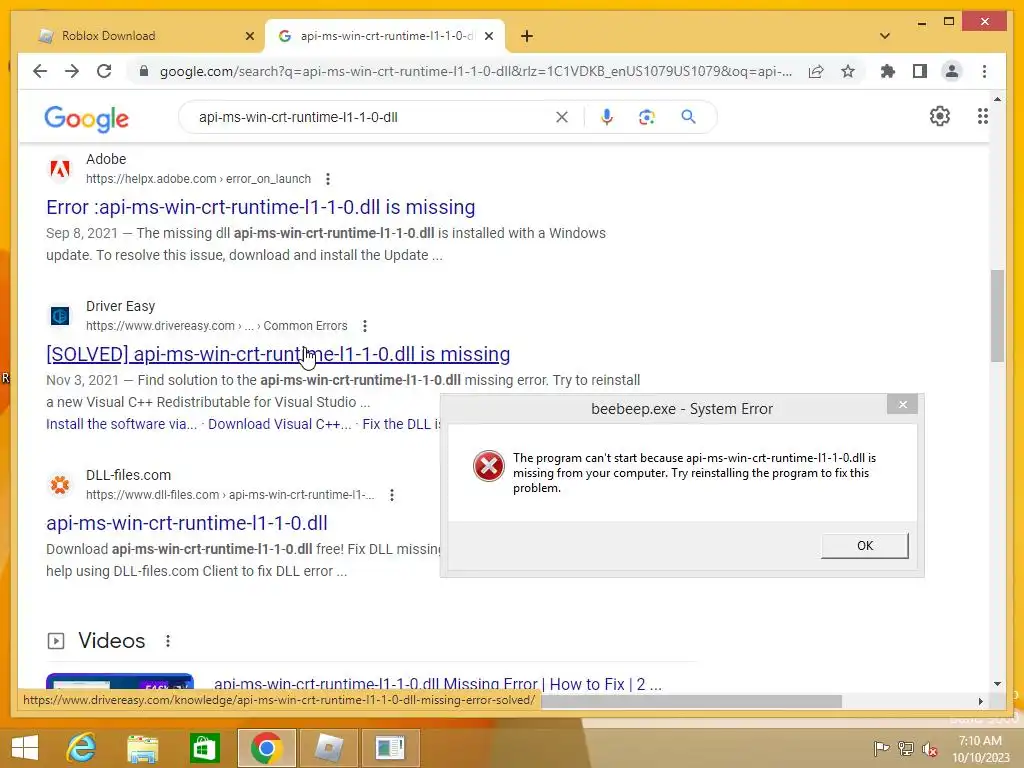Submit search with the magnifier icon
Screen dimensions: 1024x768
(x=688, y=117)
